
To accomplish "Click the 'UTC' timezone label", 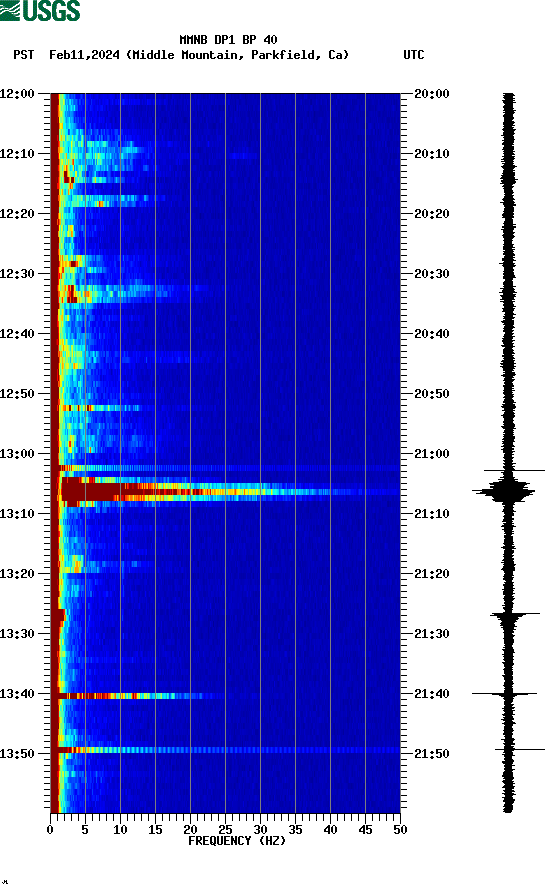I will tap(414, 55).
